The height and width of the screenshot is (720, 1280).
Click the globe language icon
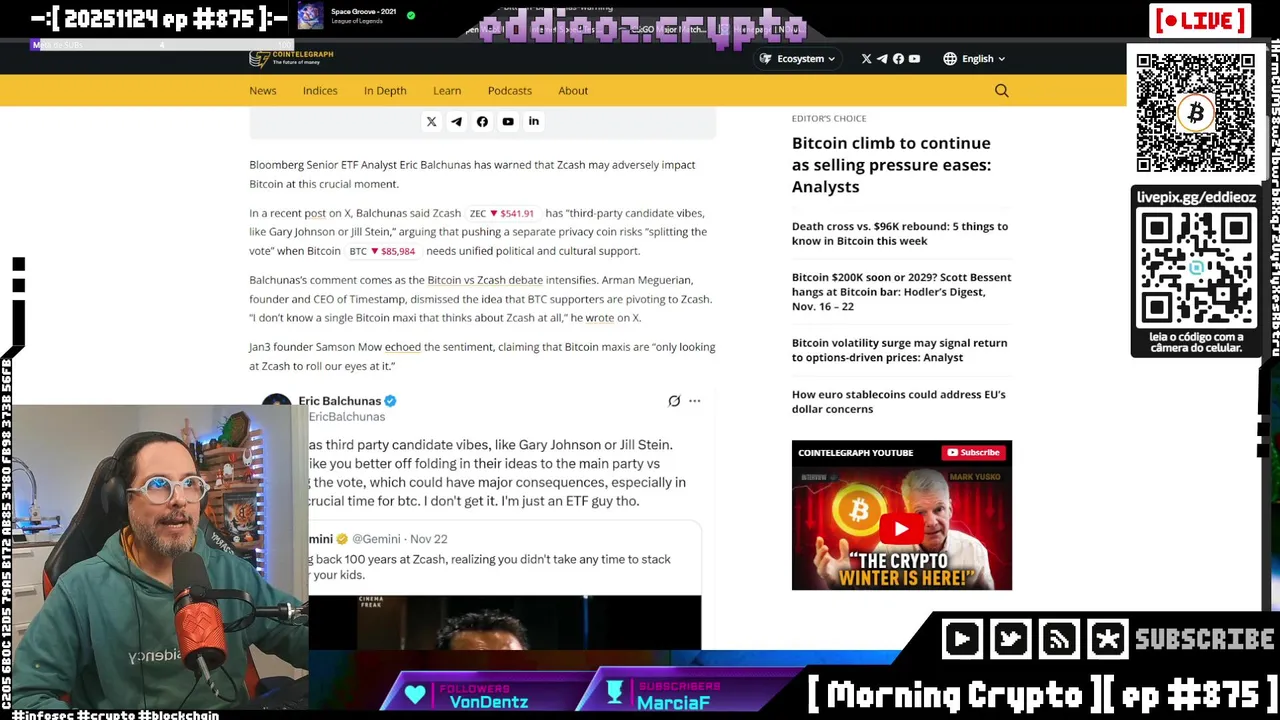(x=950, y=59)
